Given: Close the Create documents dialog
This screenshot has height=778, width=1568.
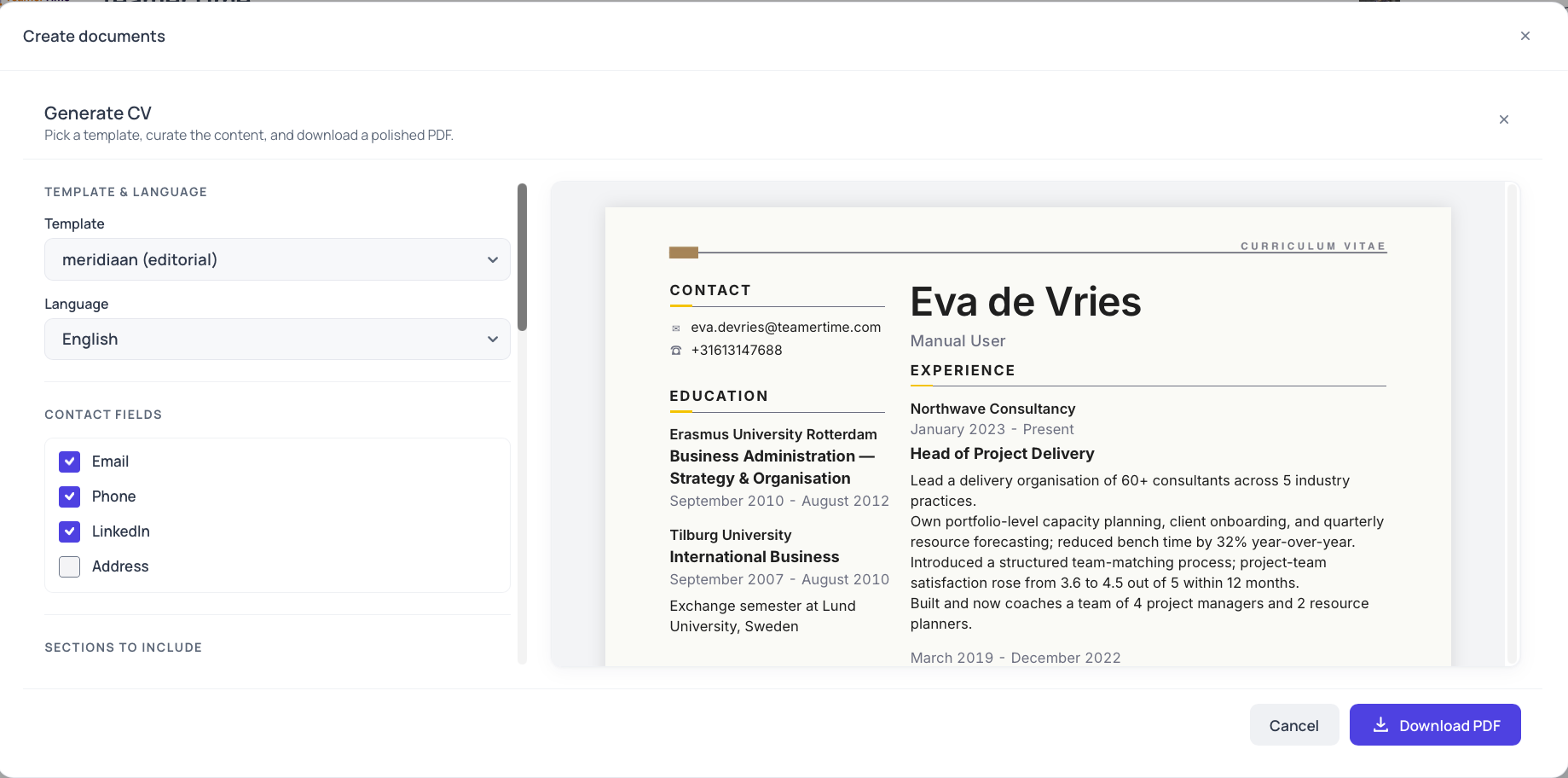Looking at the screenshot, I should tap(1525, 36).
